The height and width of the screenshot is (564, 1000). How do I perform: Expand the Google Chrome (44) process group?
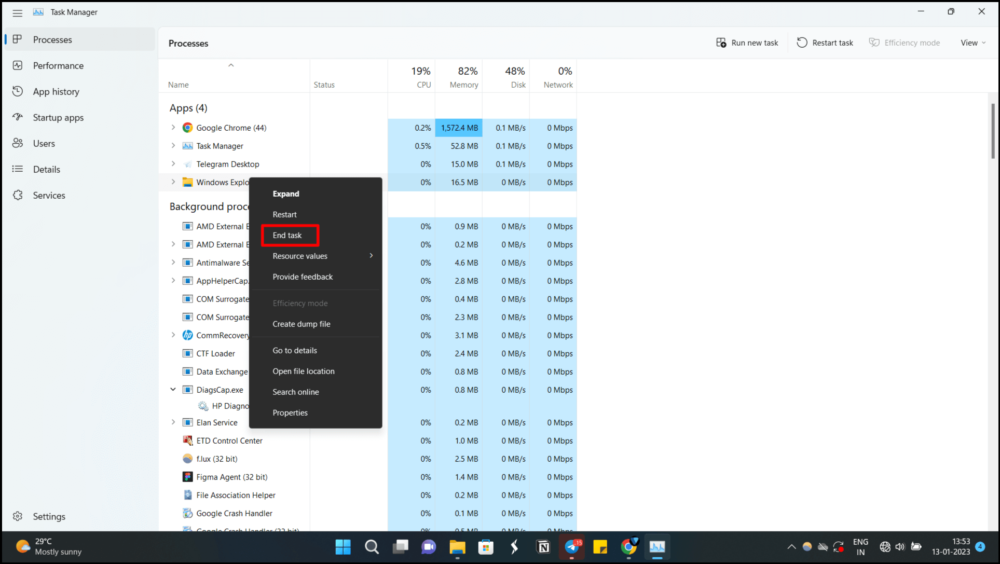pyautogui.click(x=173, y=128)
